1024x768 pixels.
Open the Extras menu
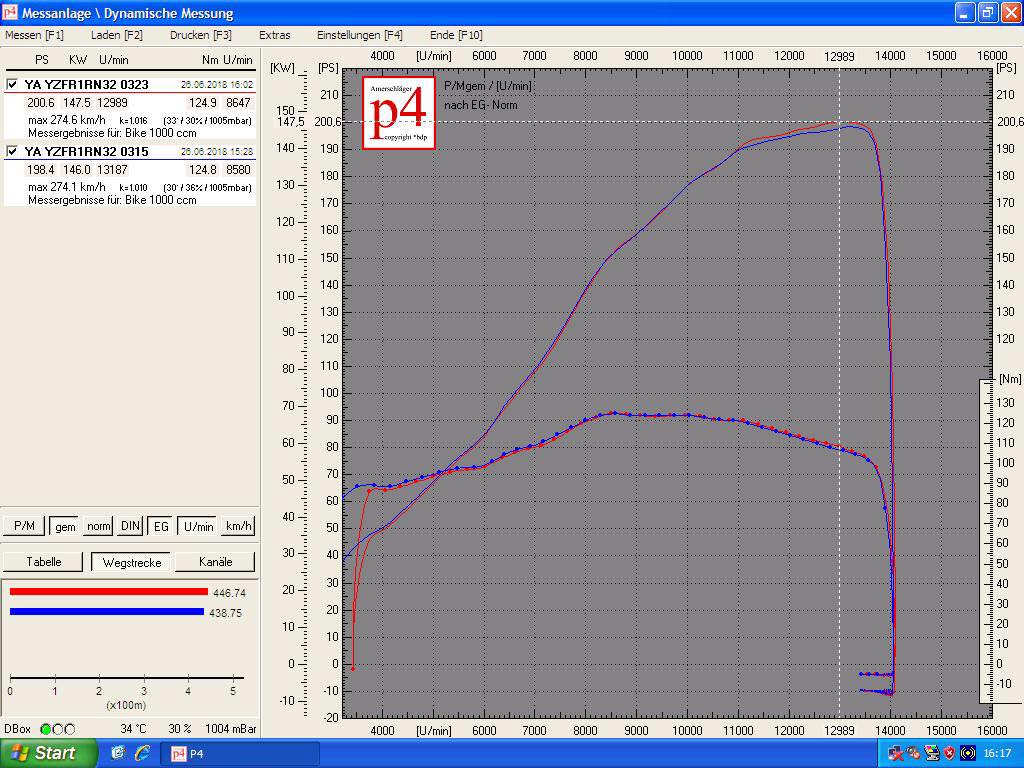click(274, 35)
